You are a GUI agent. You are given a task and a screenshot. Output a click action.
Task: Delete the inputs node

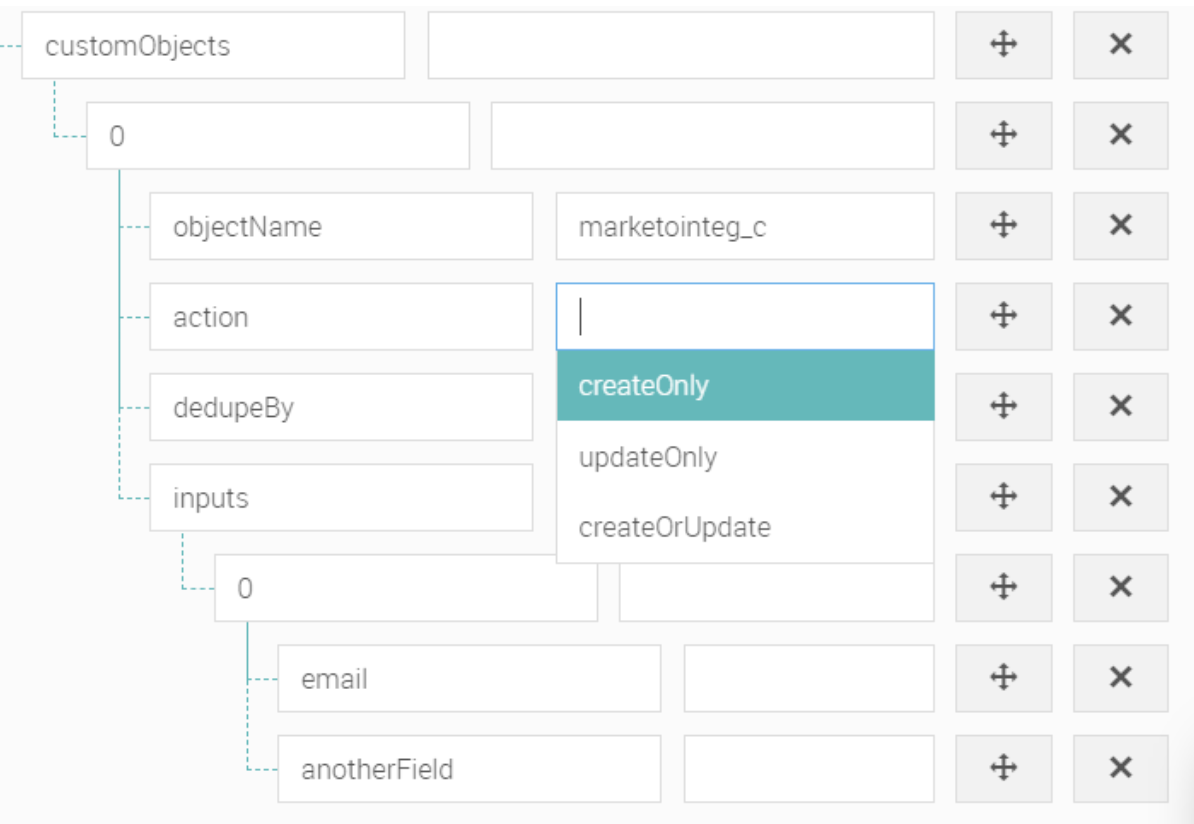tap(1120, 496)
